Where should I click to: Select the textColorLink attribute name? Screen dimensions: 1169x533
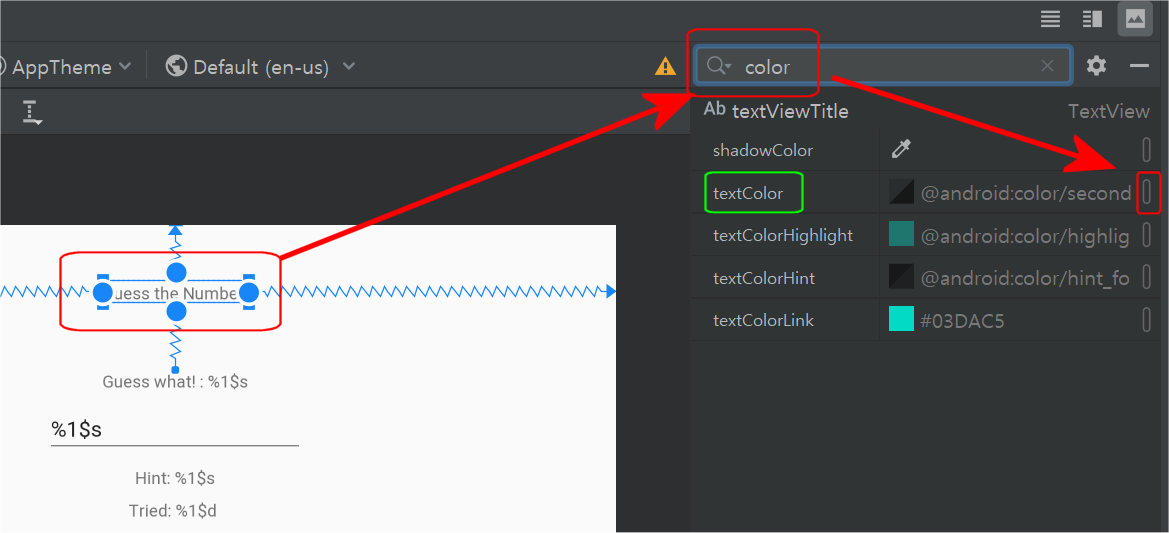[763, 321]
